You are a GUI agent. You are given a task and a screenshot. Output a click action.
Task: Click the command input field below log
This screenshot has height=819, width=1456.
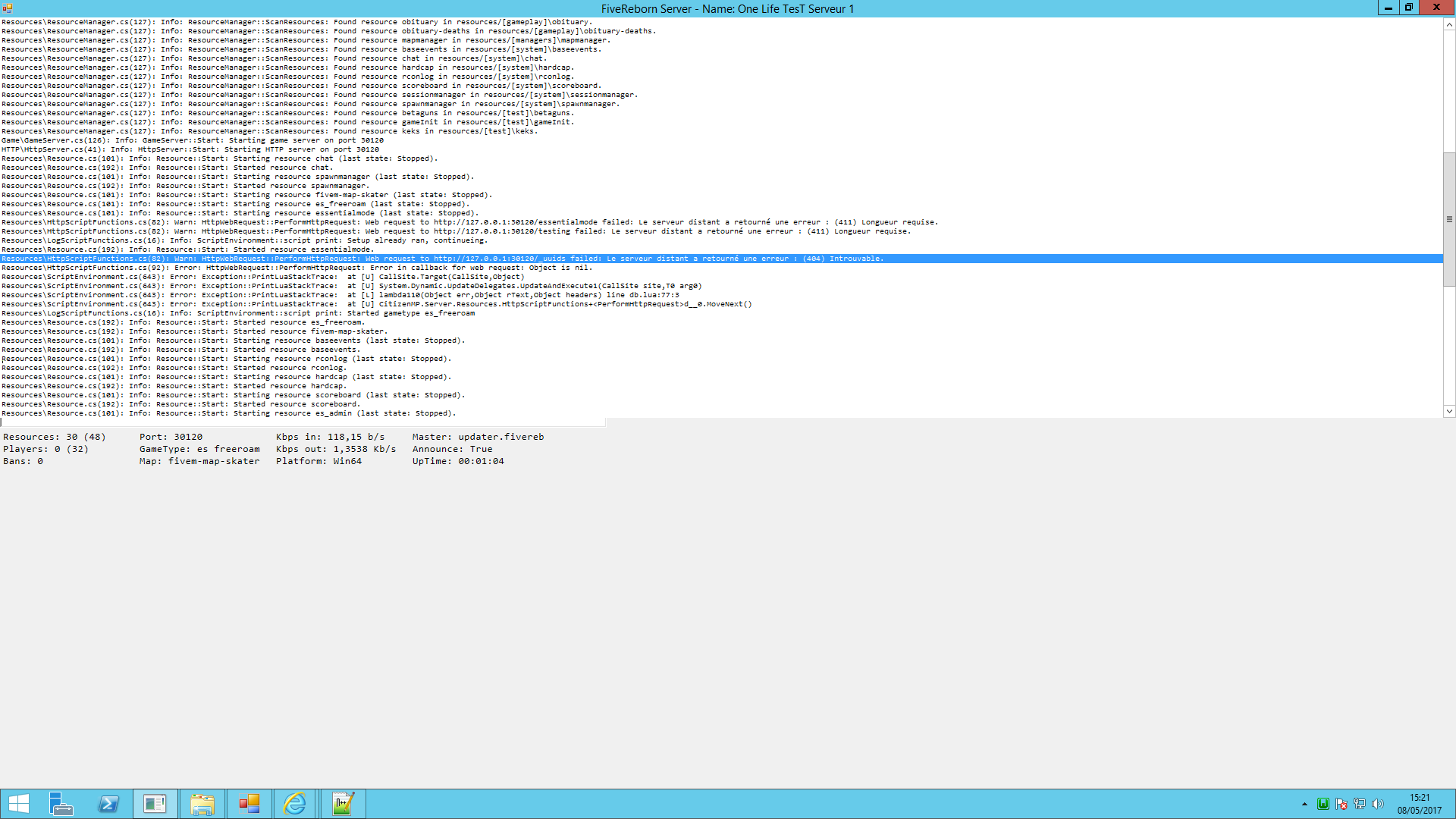303,422
